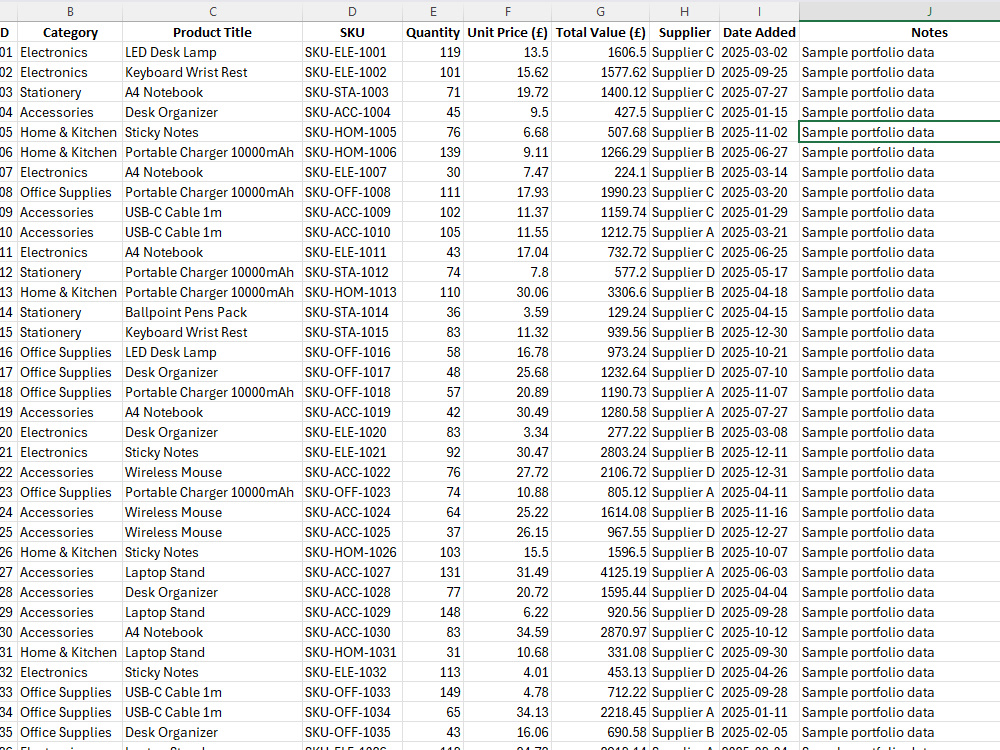Select date 2025-11-02 cell

[x=759, y=132]
